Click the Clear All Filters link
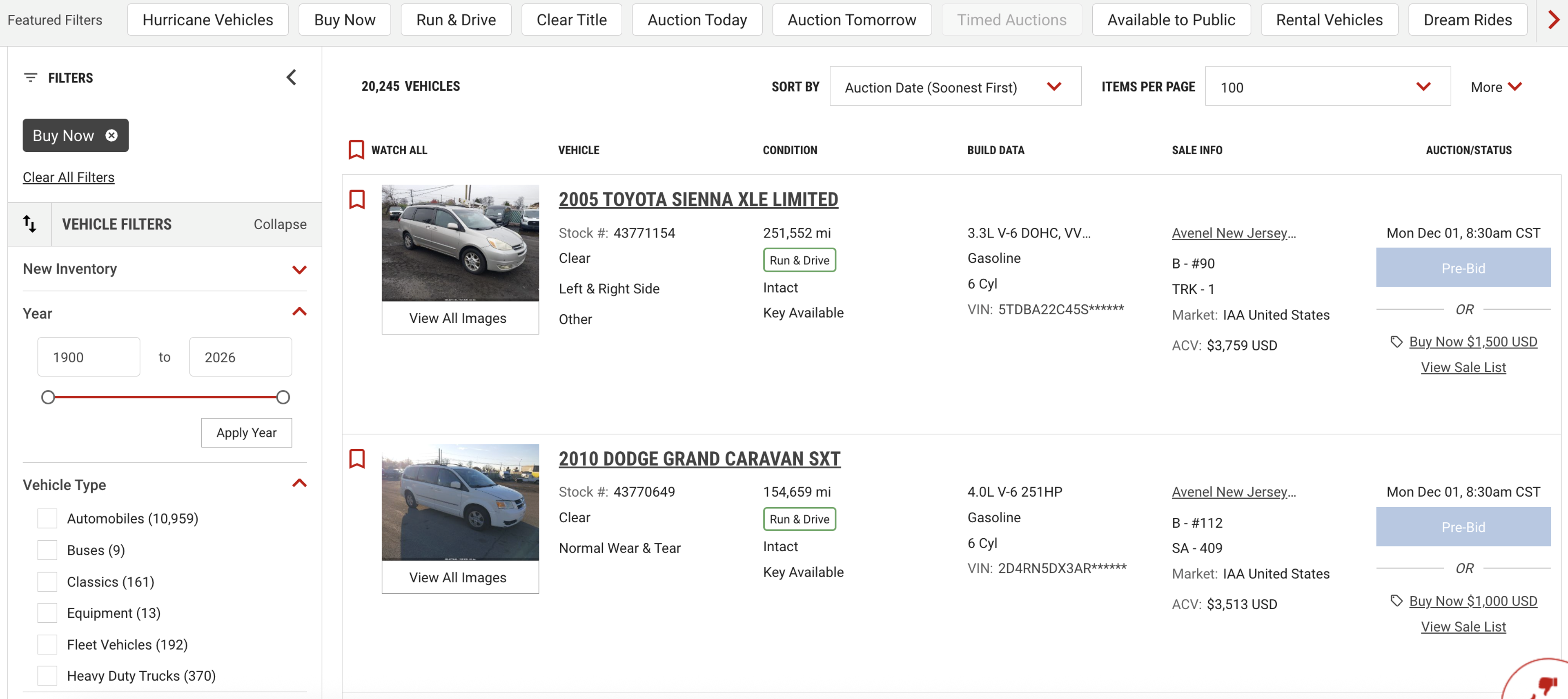This screenshot has height=699, width=1568. click(69, 177)
